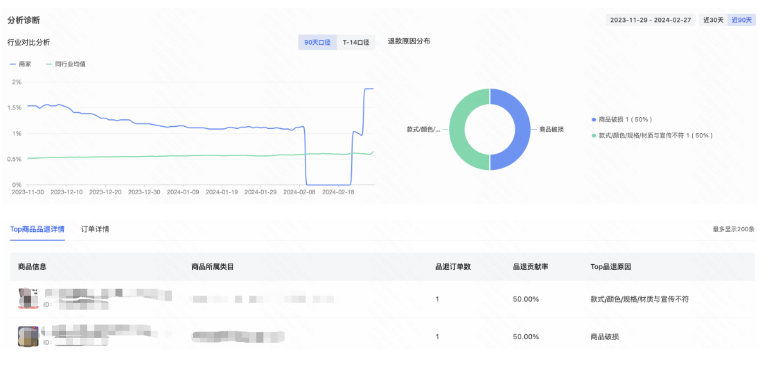Click the green donut chart segment

(457, 129)
